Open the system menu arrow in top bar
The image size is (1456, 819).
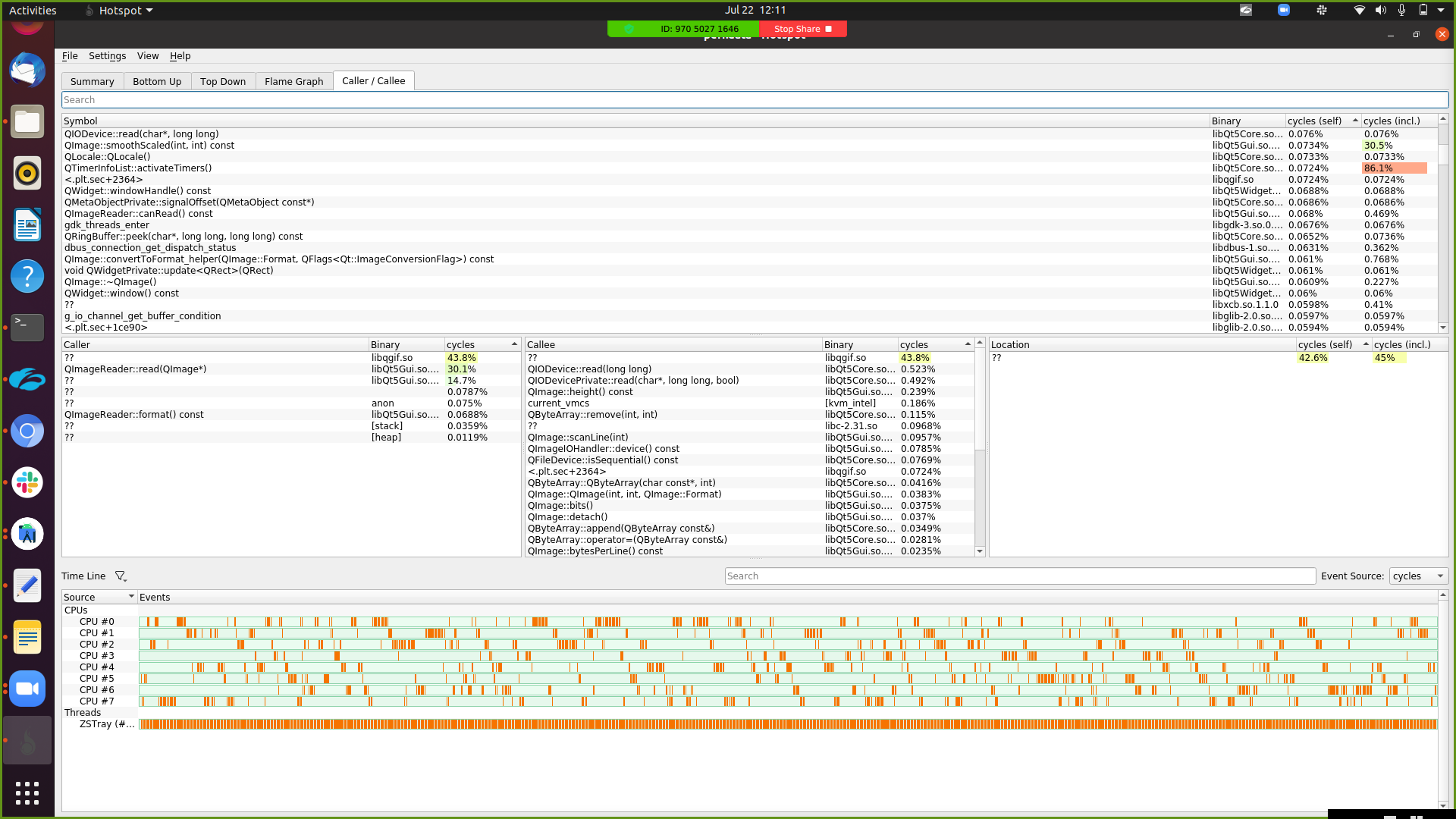pyautogui.click(x=1441, y=10)
